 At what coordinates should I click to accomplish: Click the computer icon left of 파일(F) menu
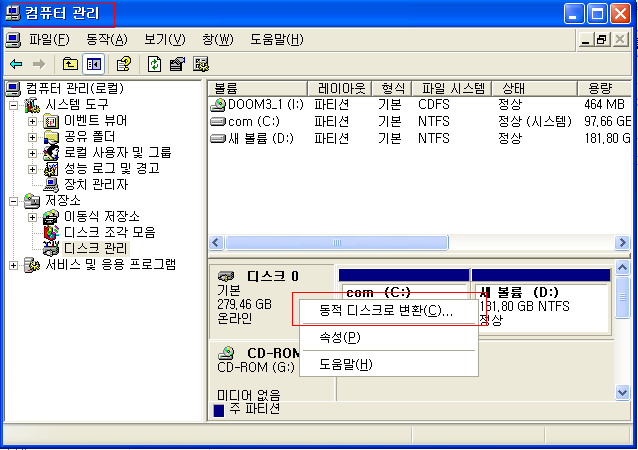[13, 40]
